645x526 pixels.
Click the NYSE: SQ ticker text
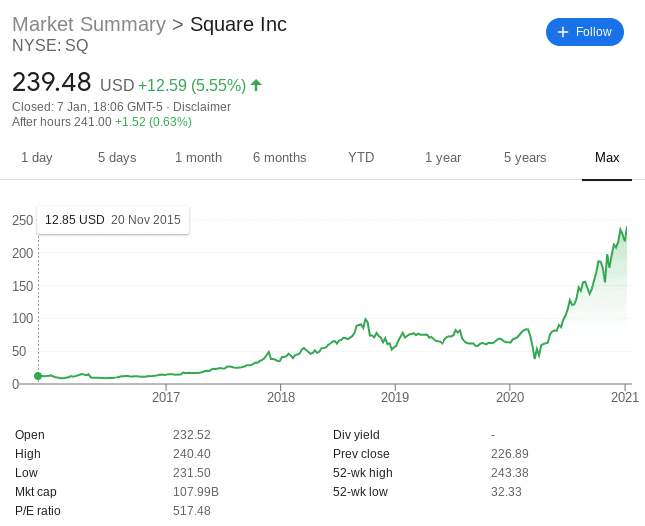[x=50, y=45]
